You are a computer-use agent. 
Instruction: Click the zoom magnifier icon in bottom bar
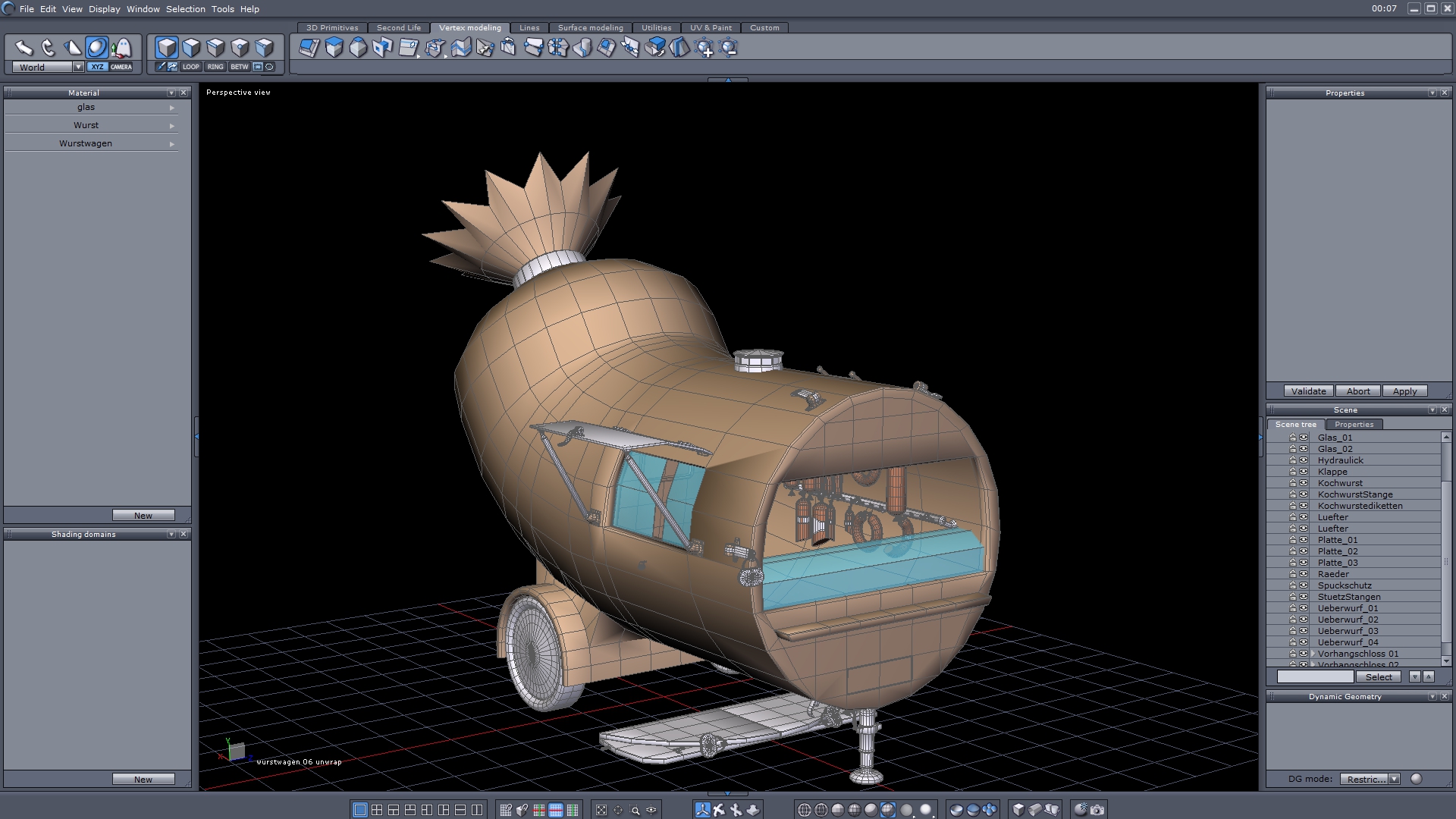pyautogui.click(x=635, y=810)
